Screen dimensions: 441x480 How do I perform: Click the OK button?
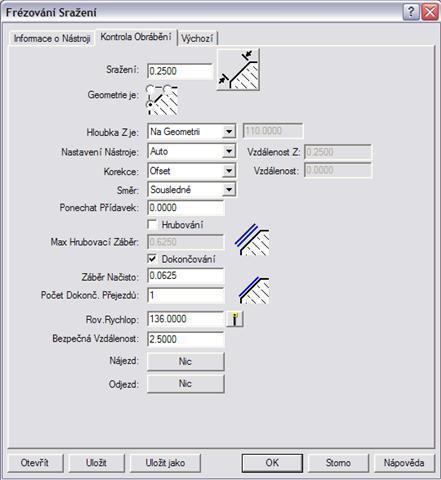point(272,463)
